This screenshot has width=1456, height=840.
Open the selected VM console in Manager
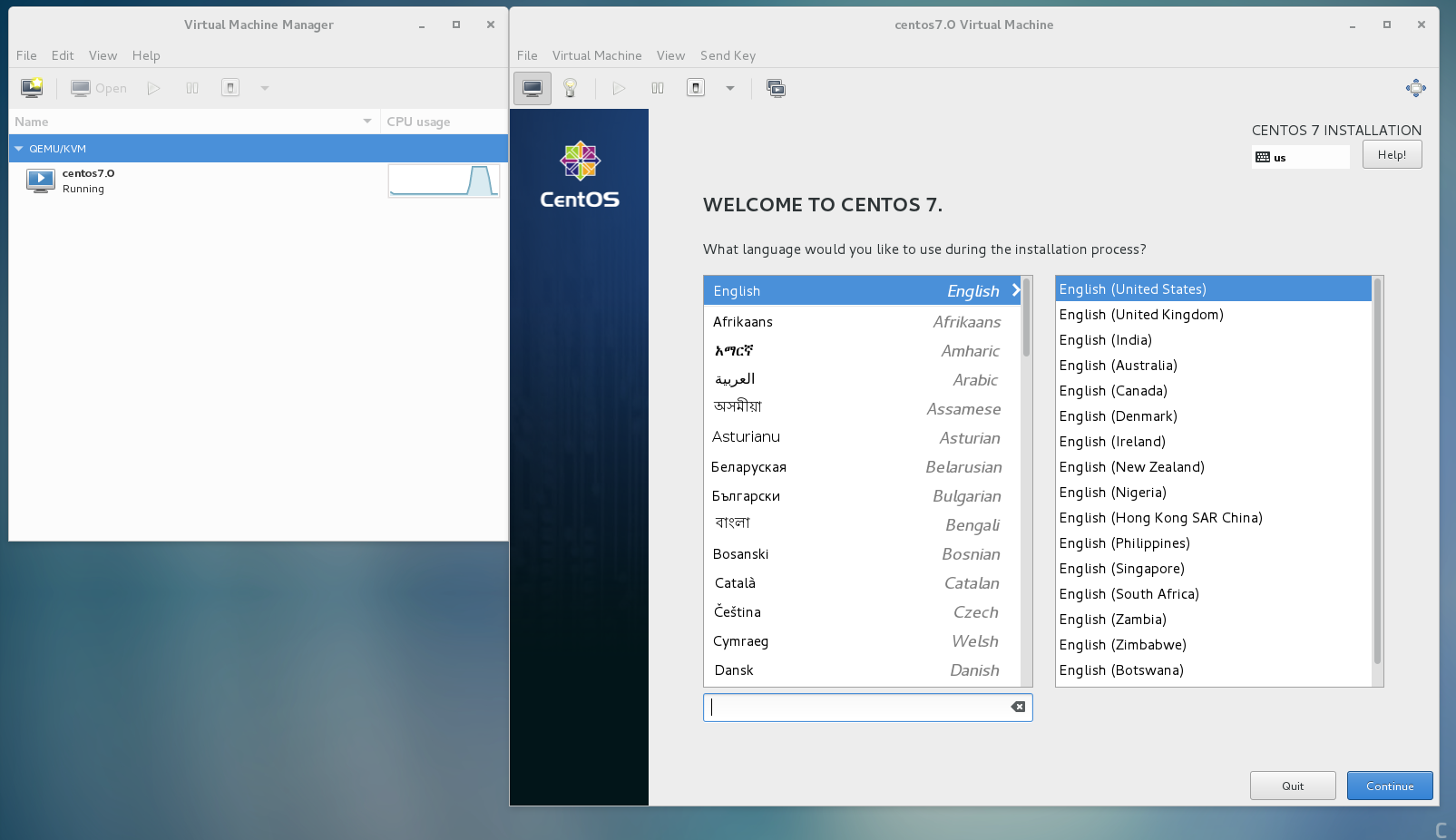tap(99, 88)
